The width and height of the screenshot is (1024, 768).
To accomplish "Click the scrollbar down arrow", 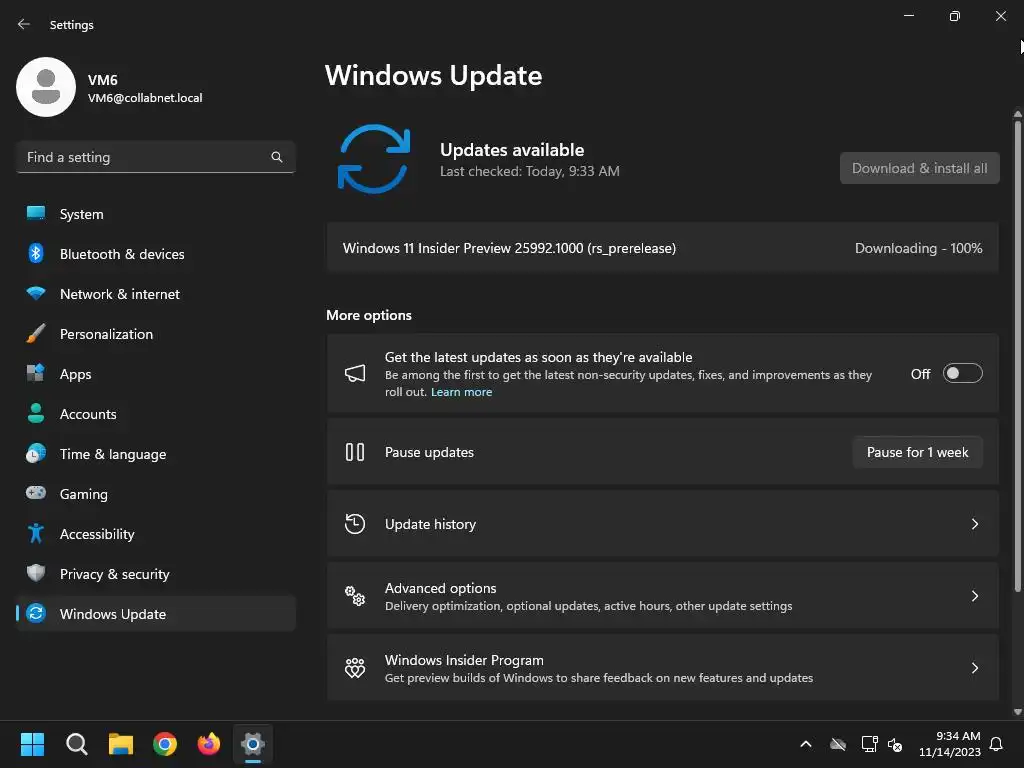I will pos(1017,712).
